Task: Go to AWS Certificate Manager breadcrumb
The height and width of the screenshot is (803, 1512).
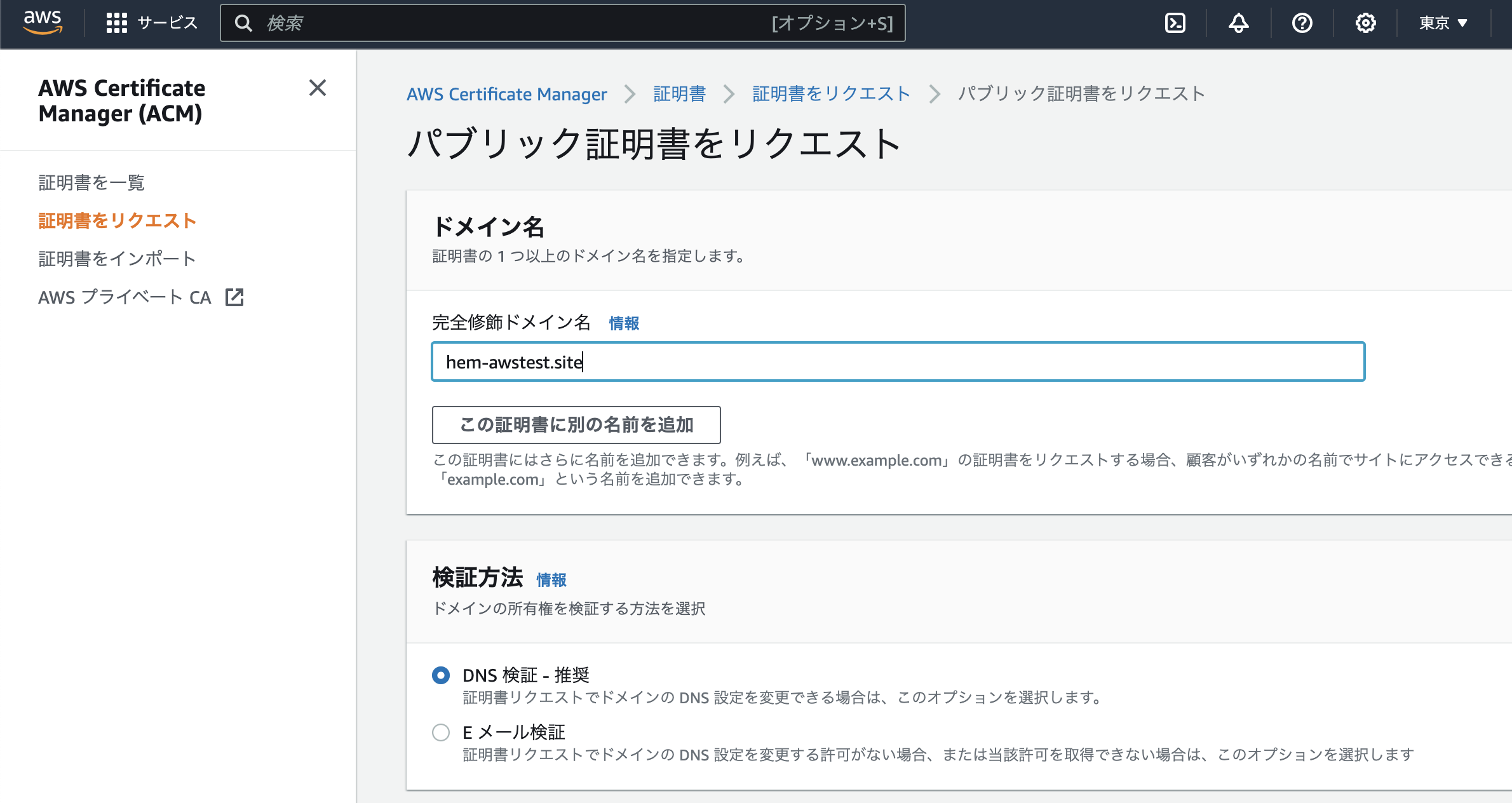Action: point(507,94)
